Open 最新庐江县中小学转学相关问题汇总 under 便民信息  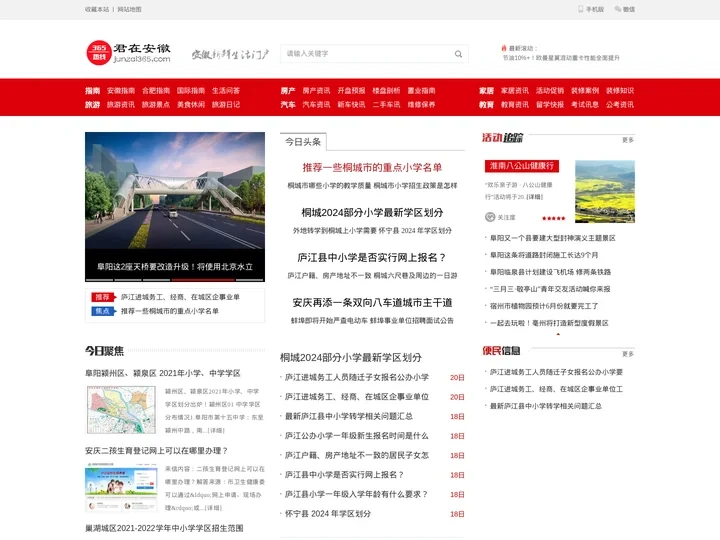click(546, 406)
